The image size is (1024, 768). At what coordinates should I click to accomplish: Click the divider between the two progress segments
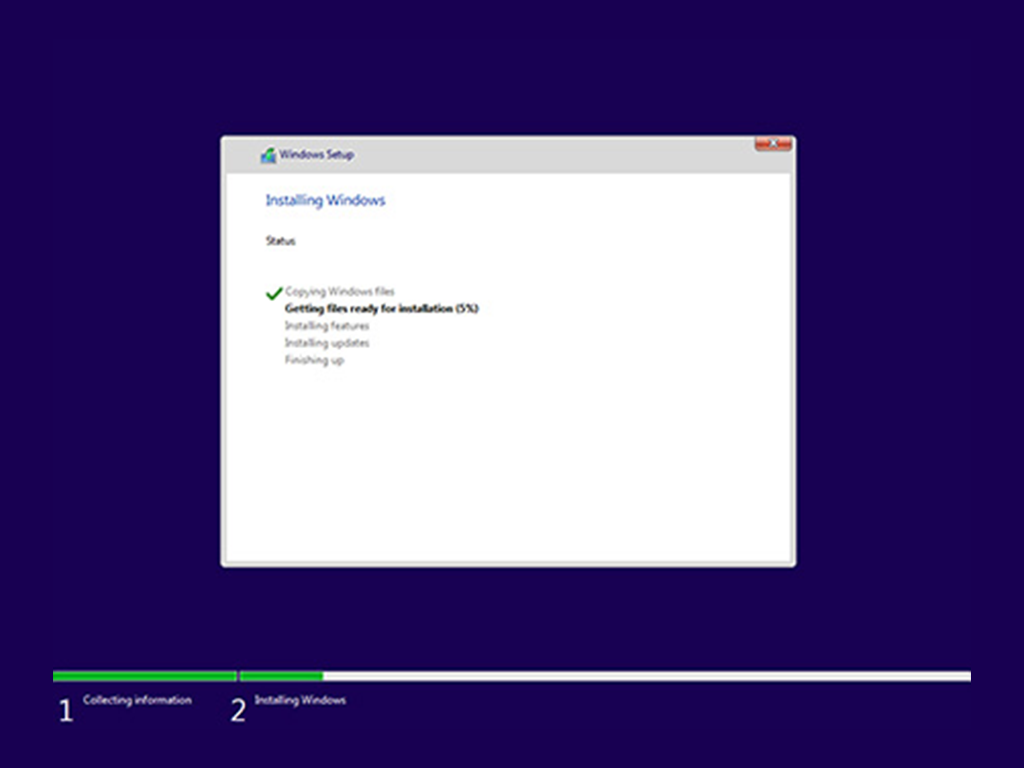pyautogui.click(x=238, y=677)
